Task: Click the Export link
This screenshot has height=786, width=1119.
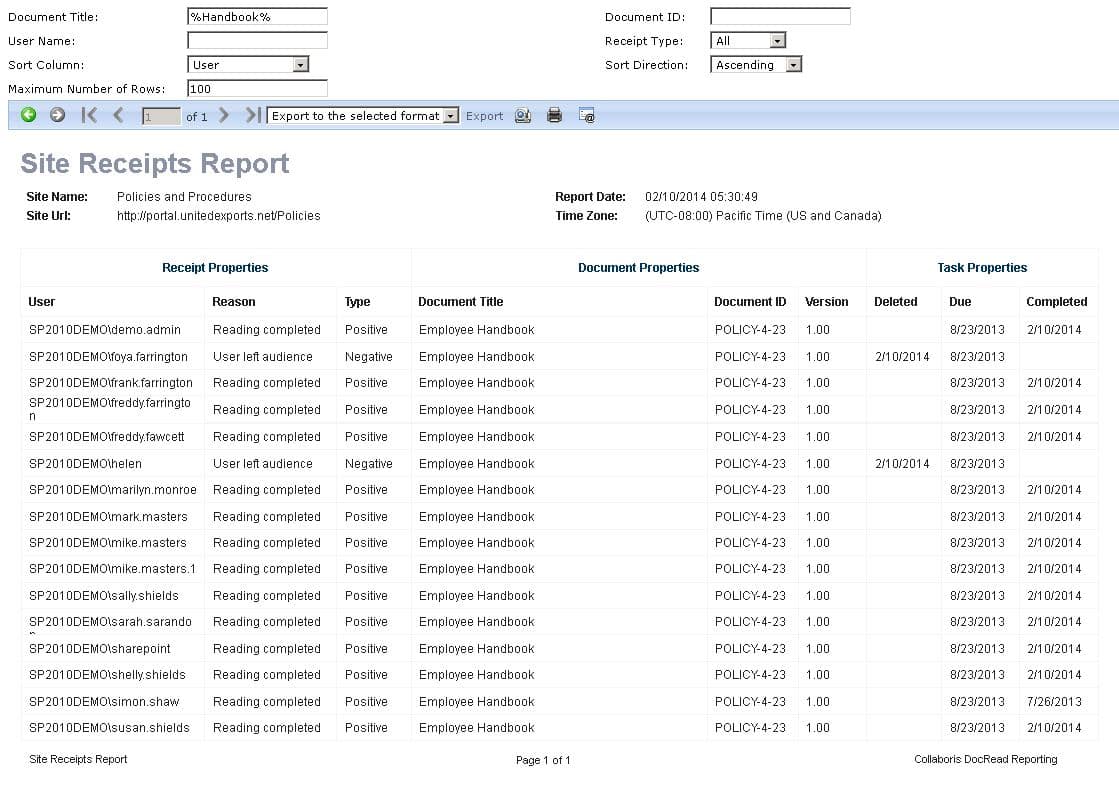Action: tap(484, 116)
